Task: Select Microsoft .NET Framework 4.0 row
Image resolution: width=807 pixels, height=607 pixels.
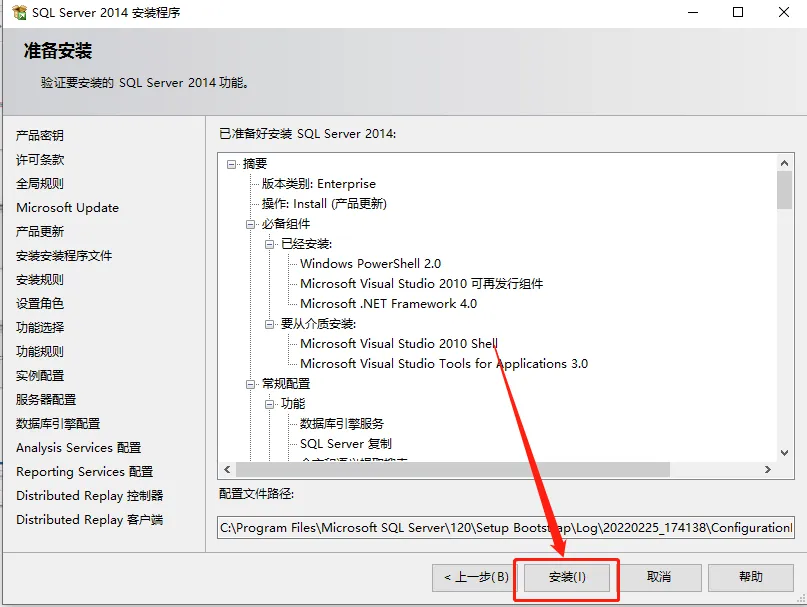Action: pos(389,304)
